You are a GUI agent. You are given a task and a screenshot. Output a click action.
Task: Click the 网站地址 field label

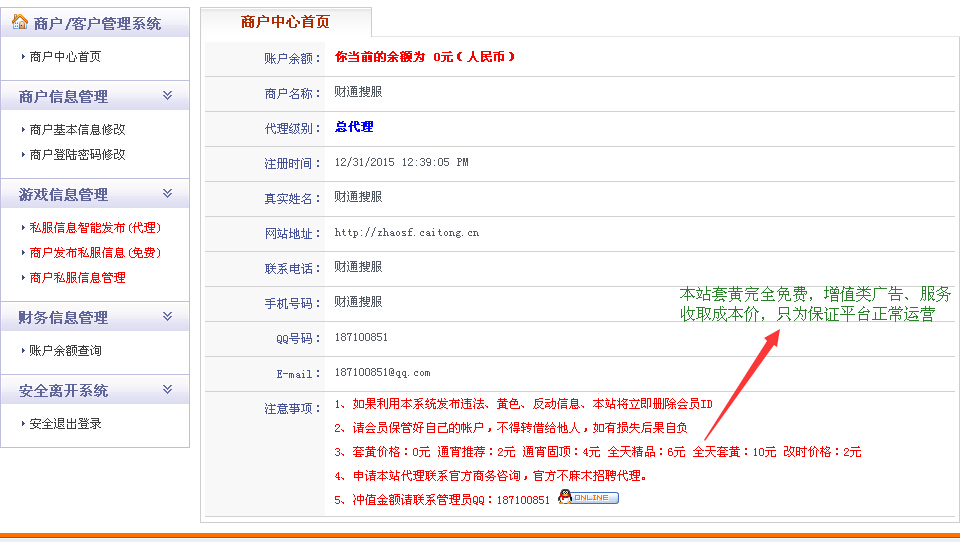tap(292, 233)
